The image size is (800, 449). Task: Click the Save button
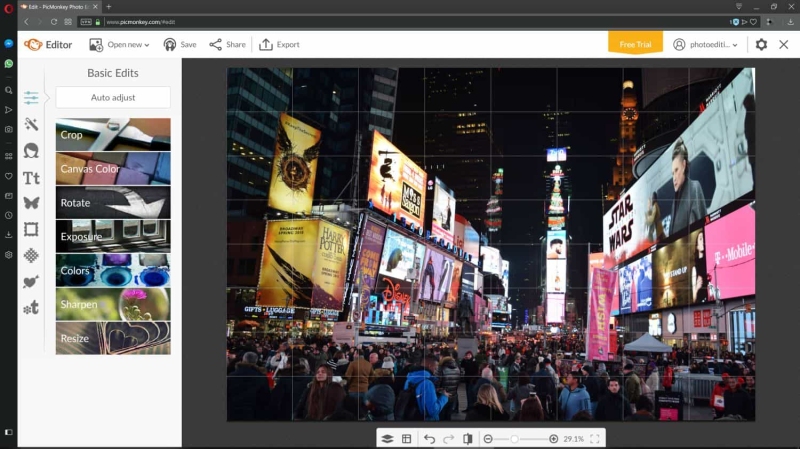coord(180,44)
